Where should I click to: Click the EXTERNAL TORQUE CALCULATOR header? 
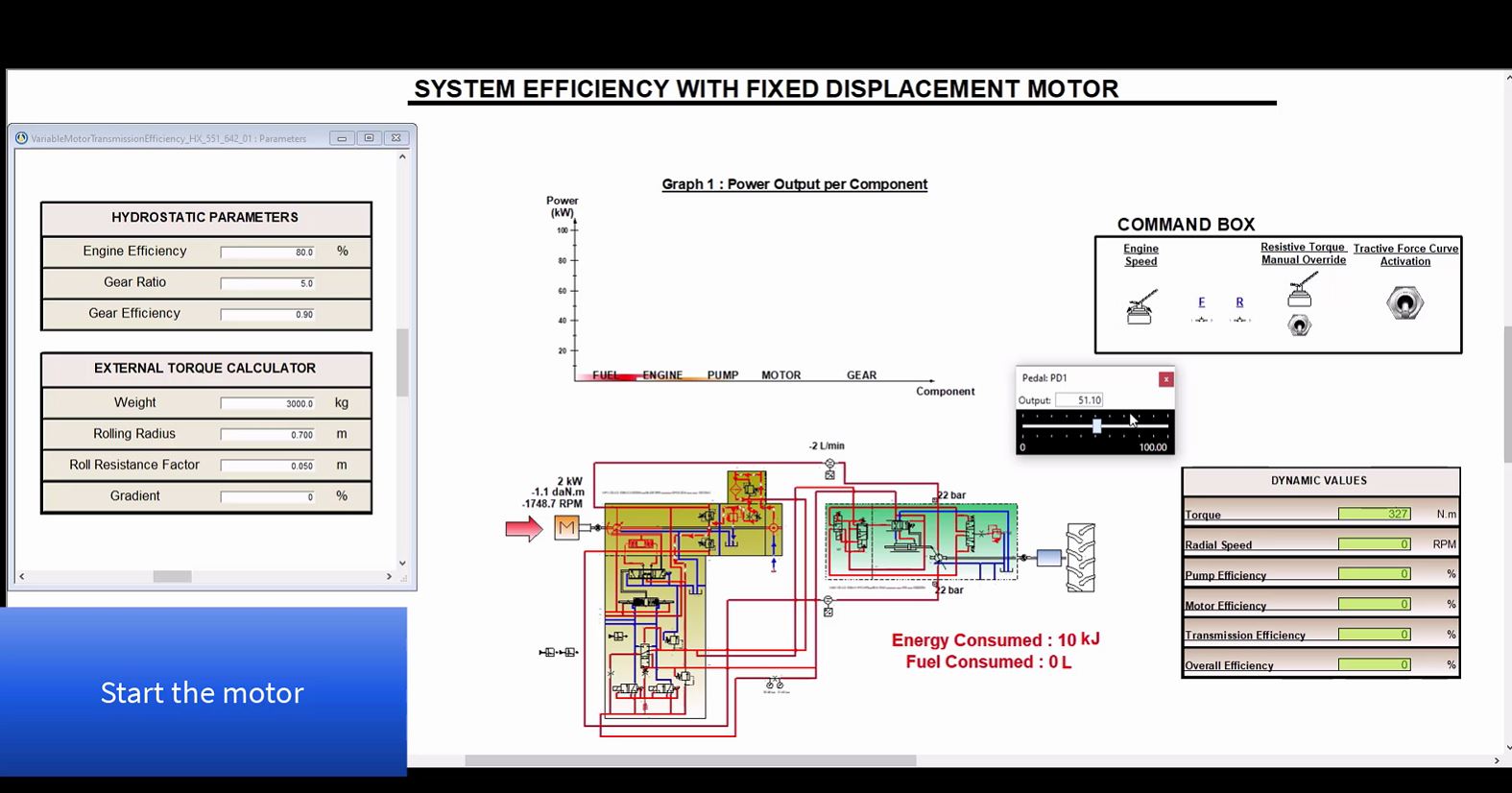pos(204,369)
